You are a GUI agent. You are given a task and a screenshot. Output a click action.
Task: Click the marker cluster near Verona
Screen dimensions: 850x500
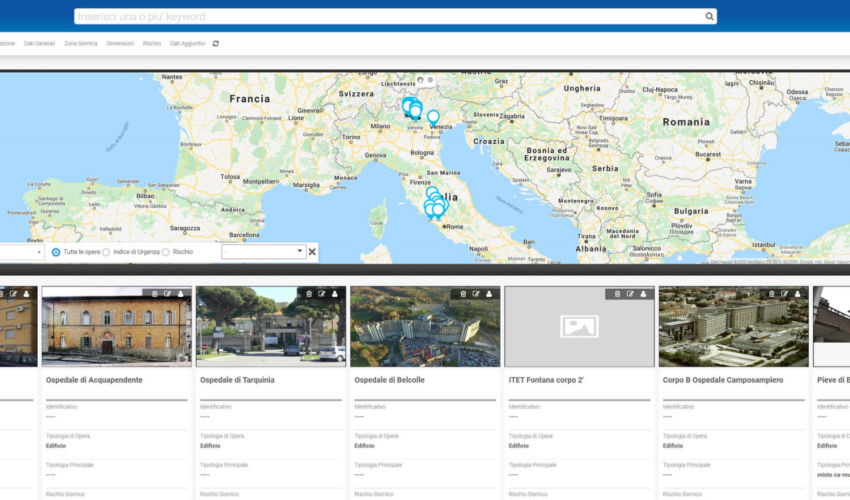point(413,108)
